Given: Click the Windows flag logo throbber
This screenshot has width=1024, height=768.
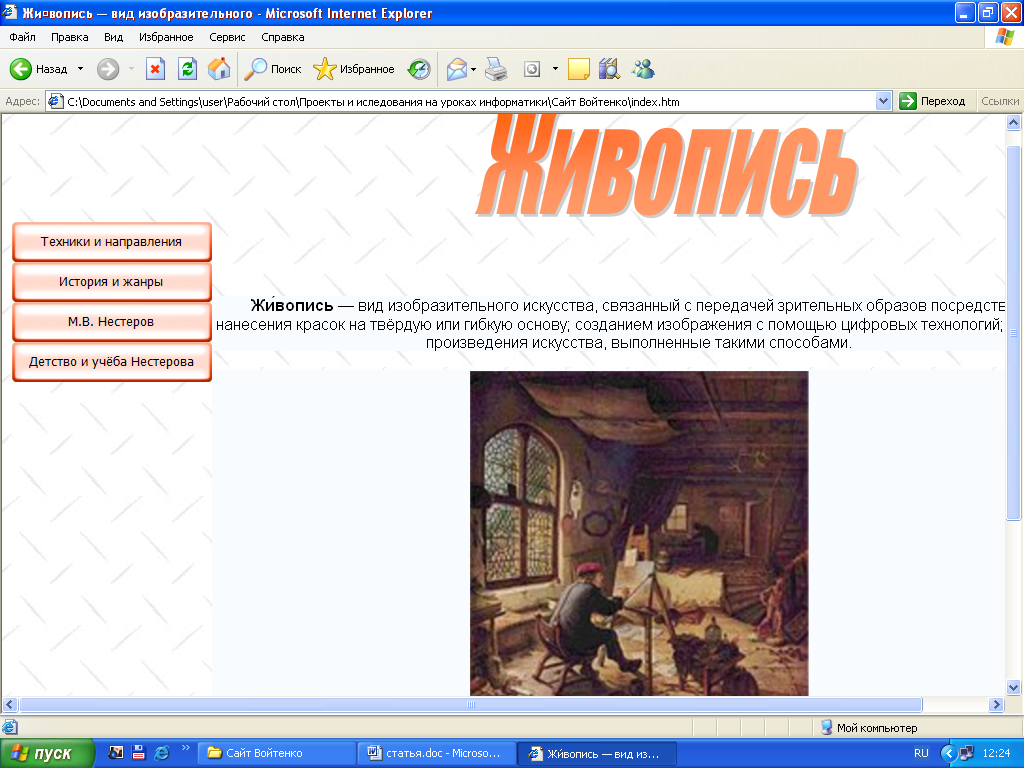Looking at the screenshot, I should tap(1004, 37).
